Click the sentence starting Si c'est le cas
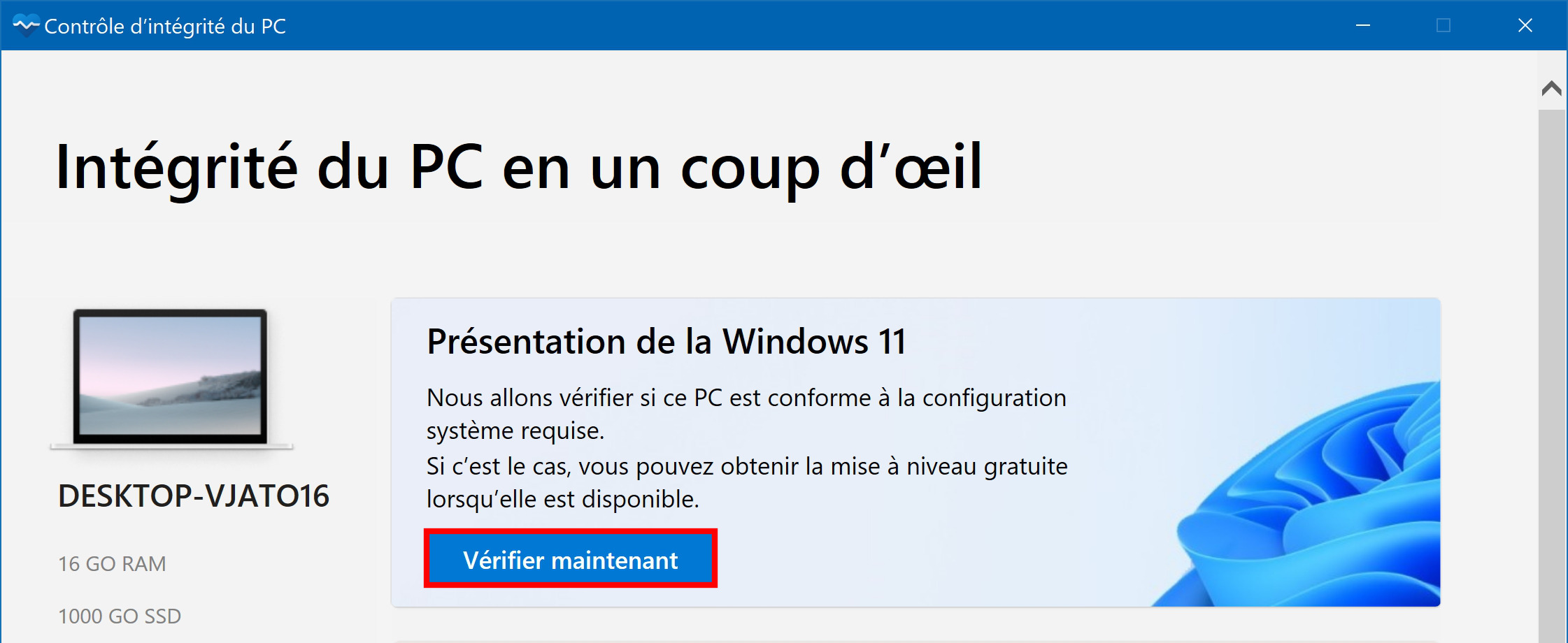Image resolution: width=1568 pixels, height=643 pixels. [747, 482]
